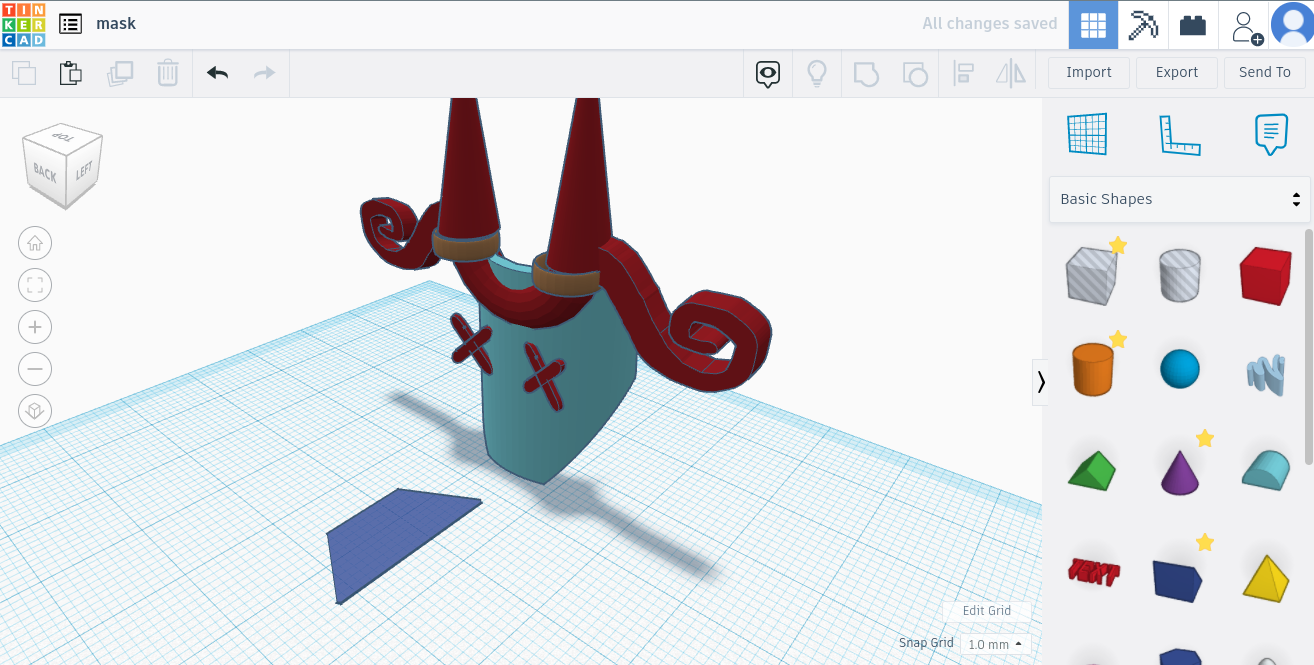Open the Snap Grid 1.0 mm dropdown
This screenshot has width=1314, height=665.
[x=995, y=644]
